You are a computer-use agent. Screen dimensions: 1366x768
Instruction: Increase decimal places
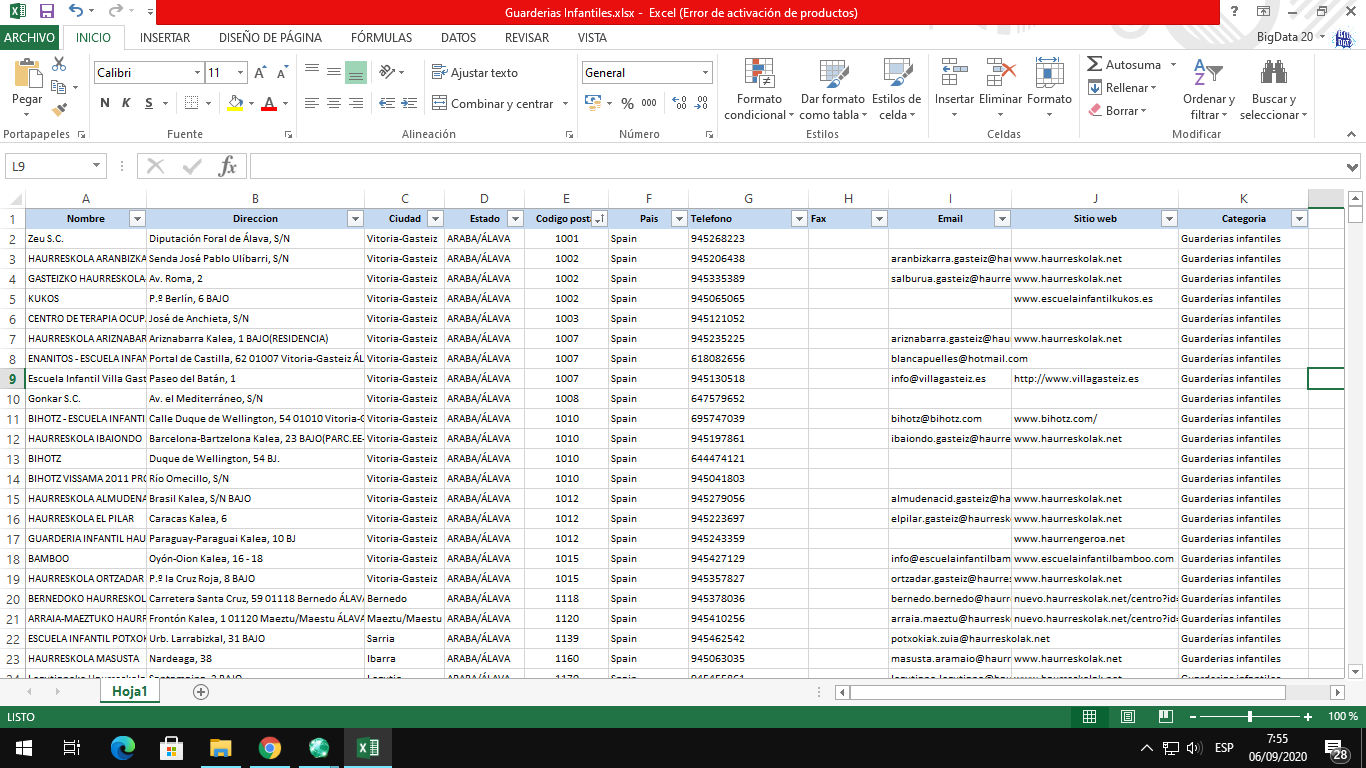pyautogui.click(x=680, y=103)
